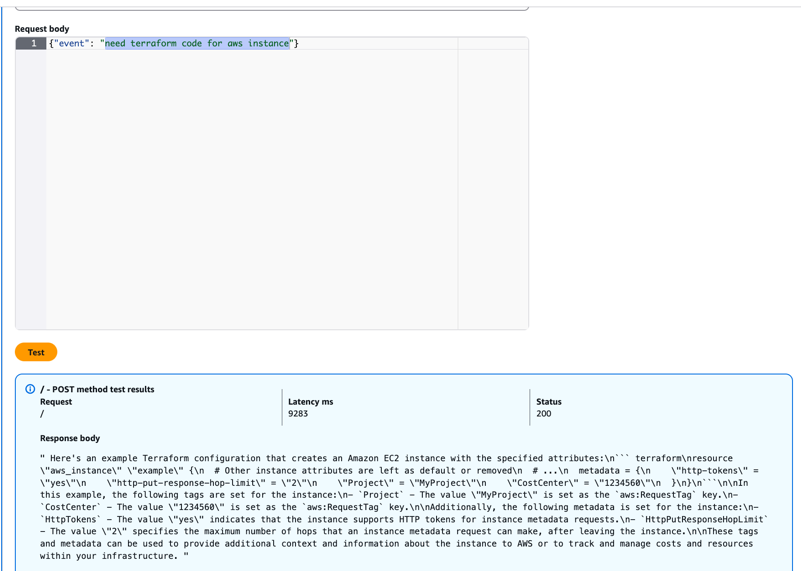Click the editor's right margin column
The width and height of the screenshot is (801, 571).
[x=493, y=190]
